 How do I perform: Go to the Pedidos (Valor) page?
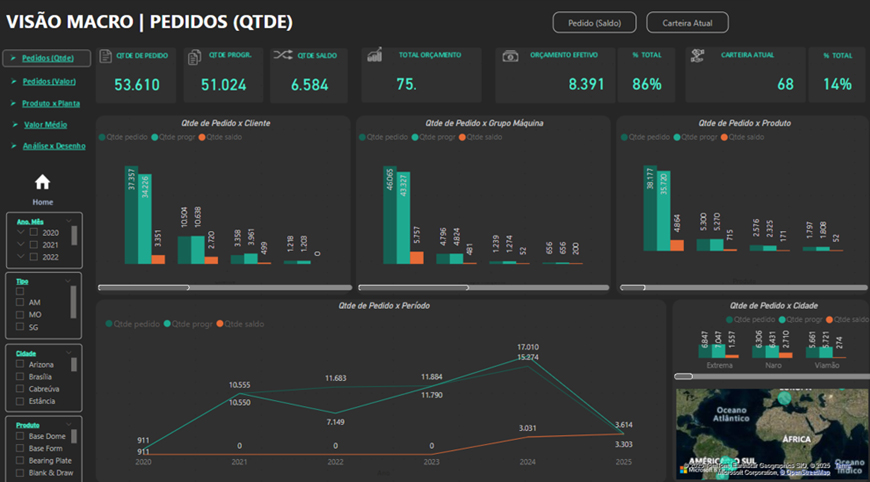[x=49, y=81]
